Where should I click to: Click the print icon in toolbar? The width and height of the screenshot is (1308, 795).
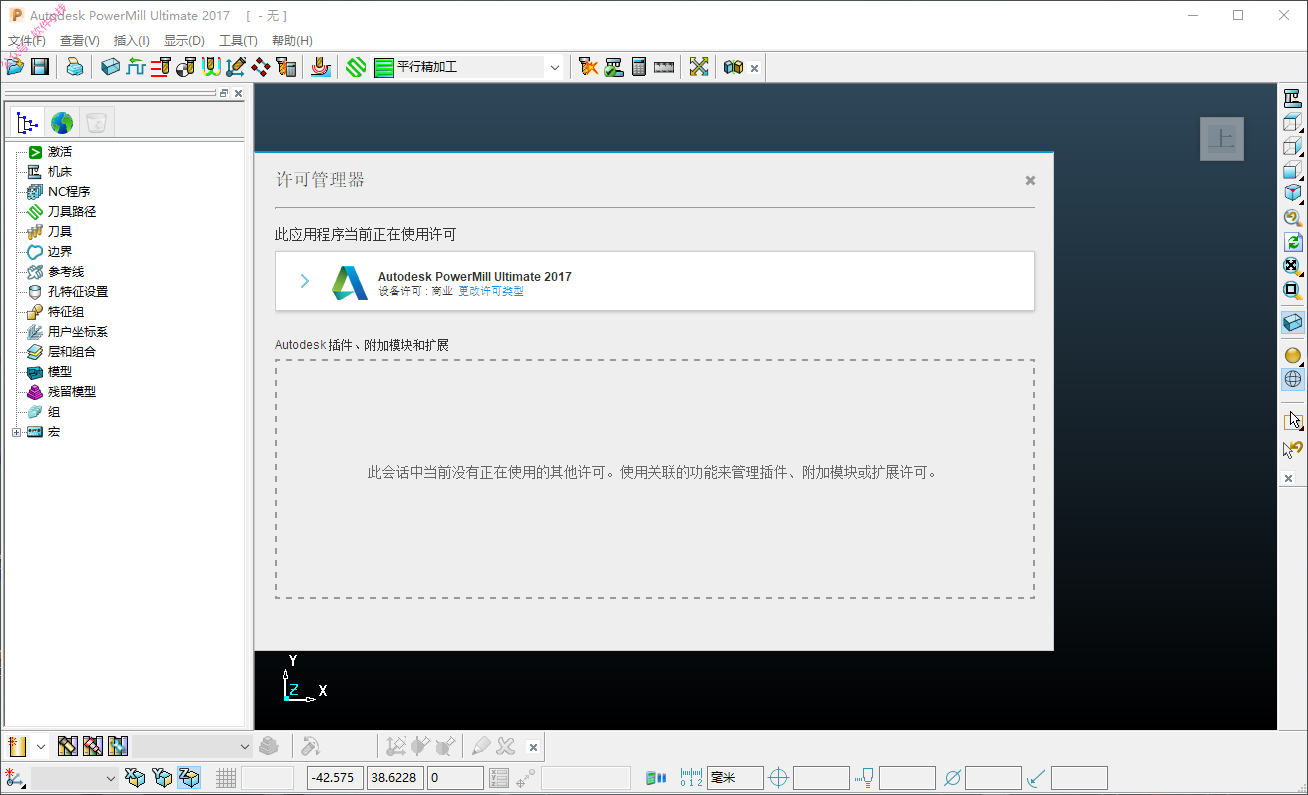coord(75,67)
